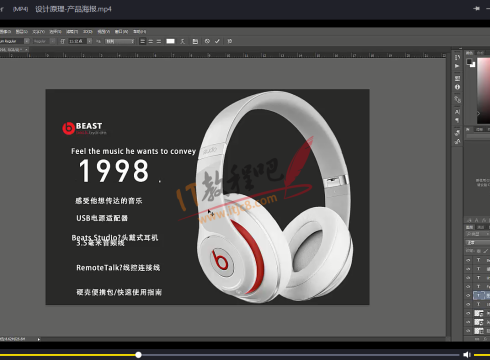Open the 帮助(H) Help menu
Screen dimensions: 490x360
point(140,32)
